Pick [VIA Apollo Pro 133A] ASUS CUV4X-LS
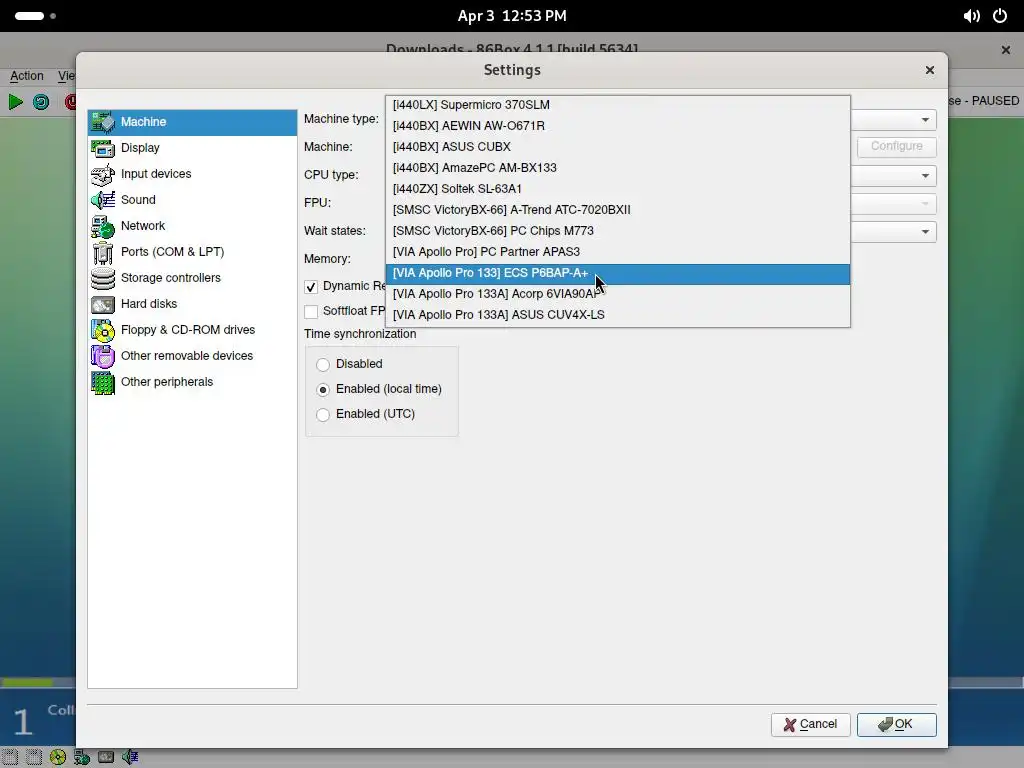Screen dimensions: 1024x768 point(618,315)
